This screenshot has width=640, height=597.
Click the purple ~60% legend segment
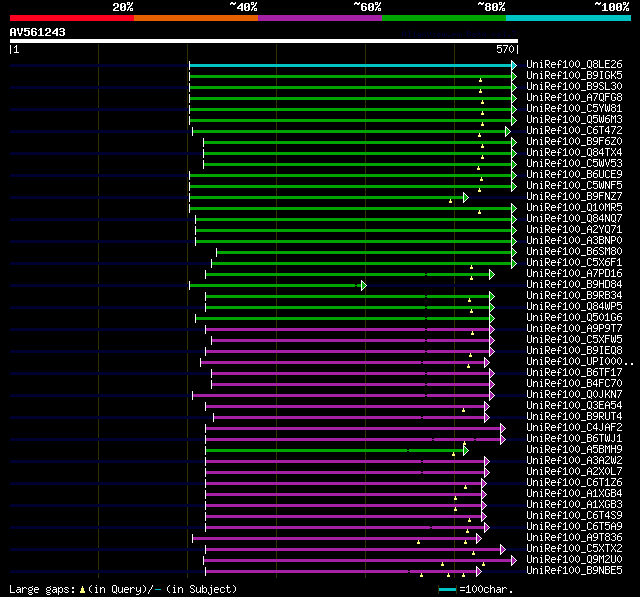pyautogui.click(x=320, y=18)
